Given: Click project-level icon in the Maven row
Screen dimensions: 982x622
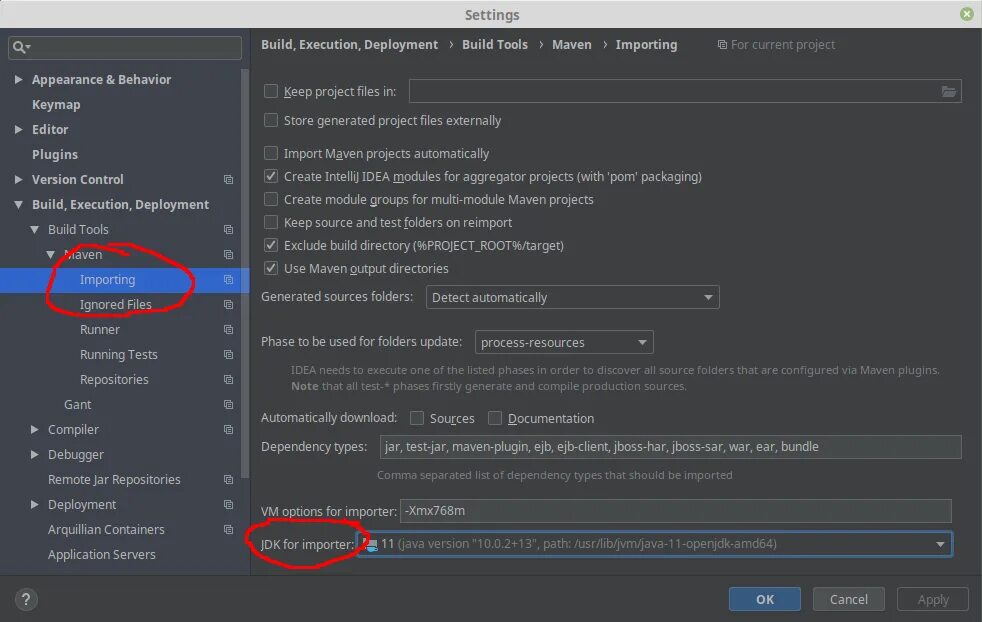Looking at the screenshot, I should [229, 255].
